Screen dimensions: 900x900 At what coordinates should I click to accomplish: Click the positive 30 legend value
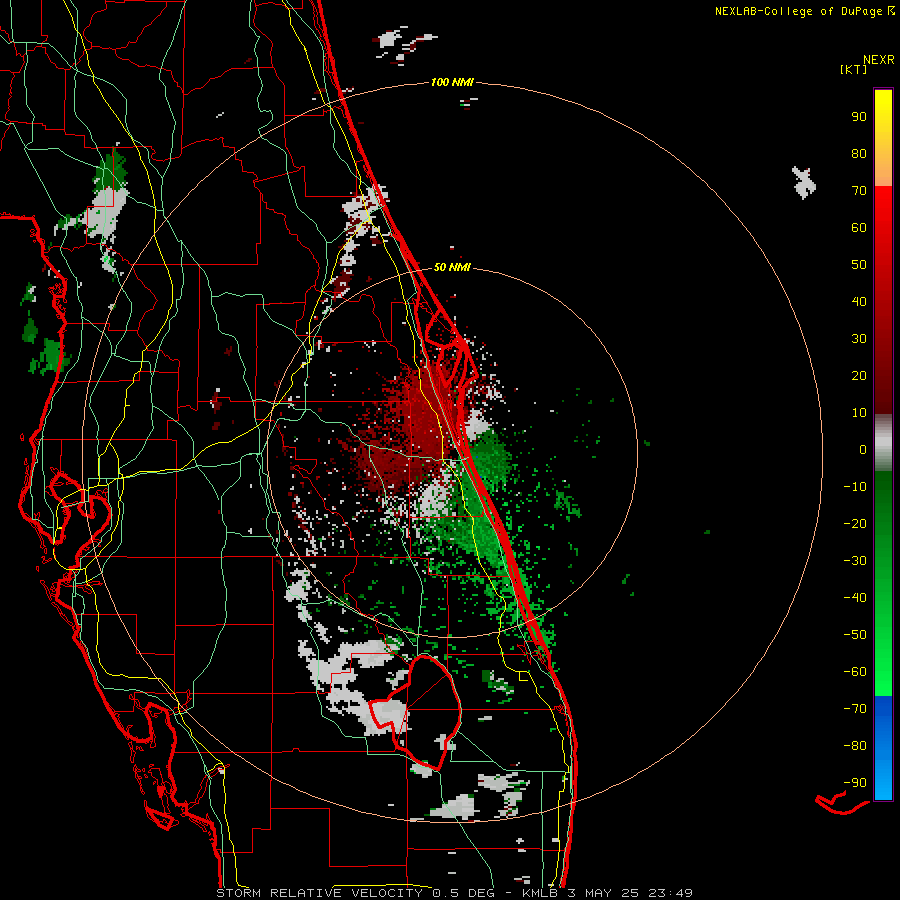[859, 339]
